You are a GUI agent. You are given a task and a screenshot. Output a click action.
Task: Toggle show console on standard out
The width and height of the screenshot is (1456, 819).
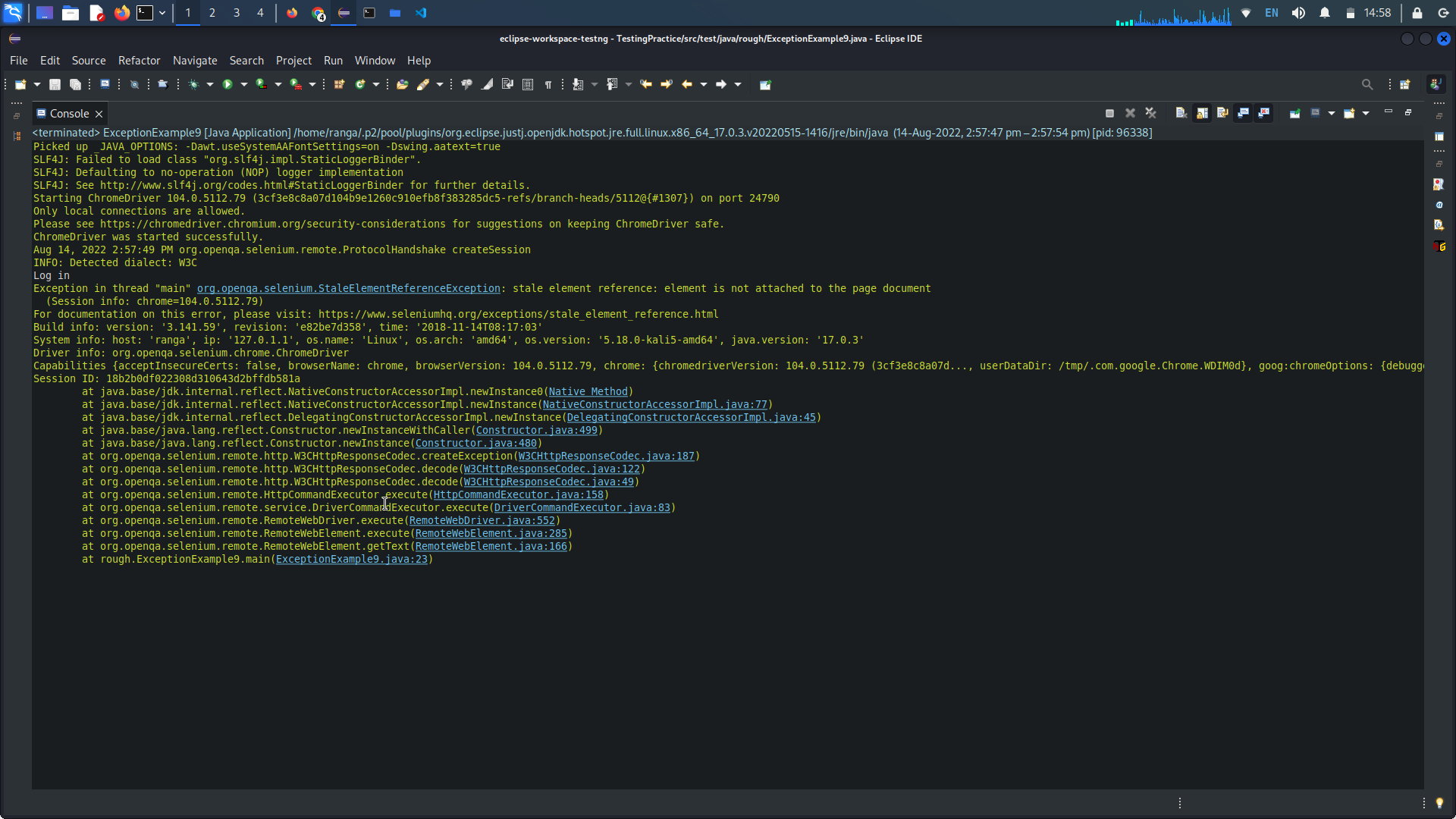coord(1243,113)
